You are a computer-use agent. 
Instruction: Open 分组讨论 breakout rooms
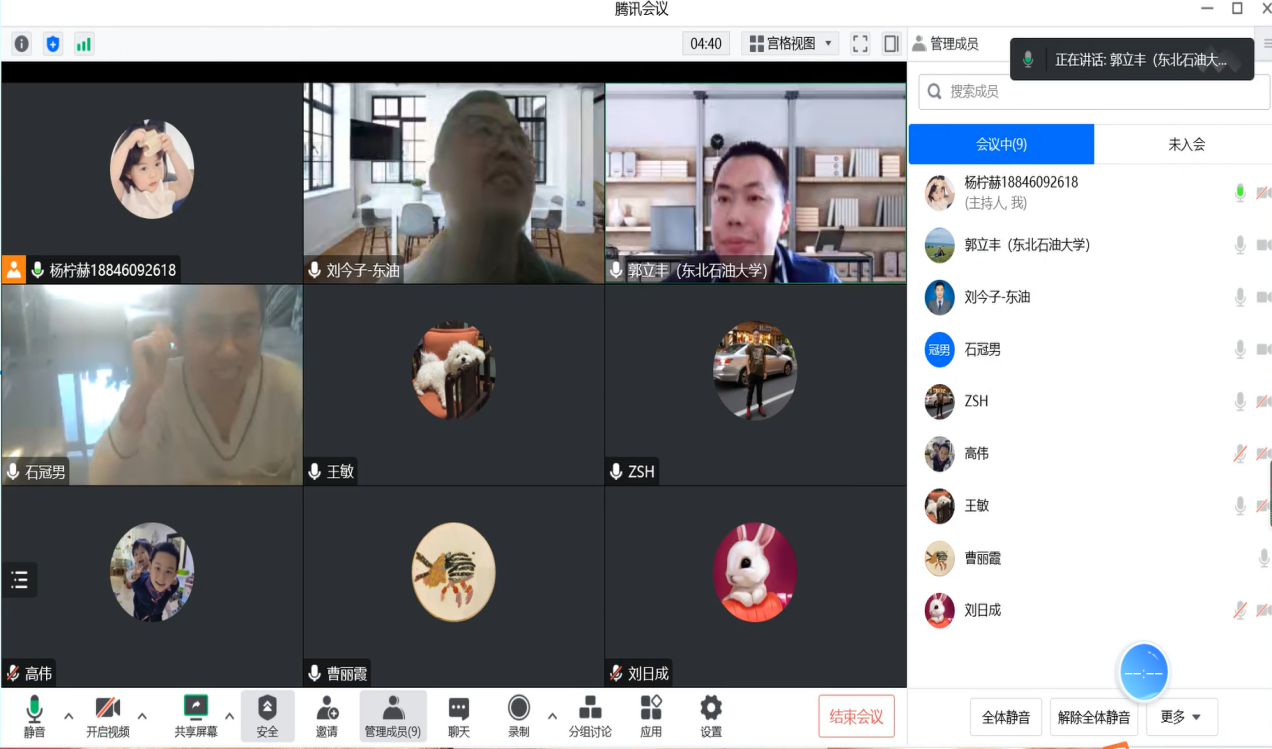click(x=590, y=709)
